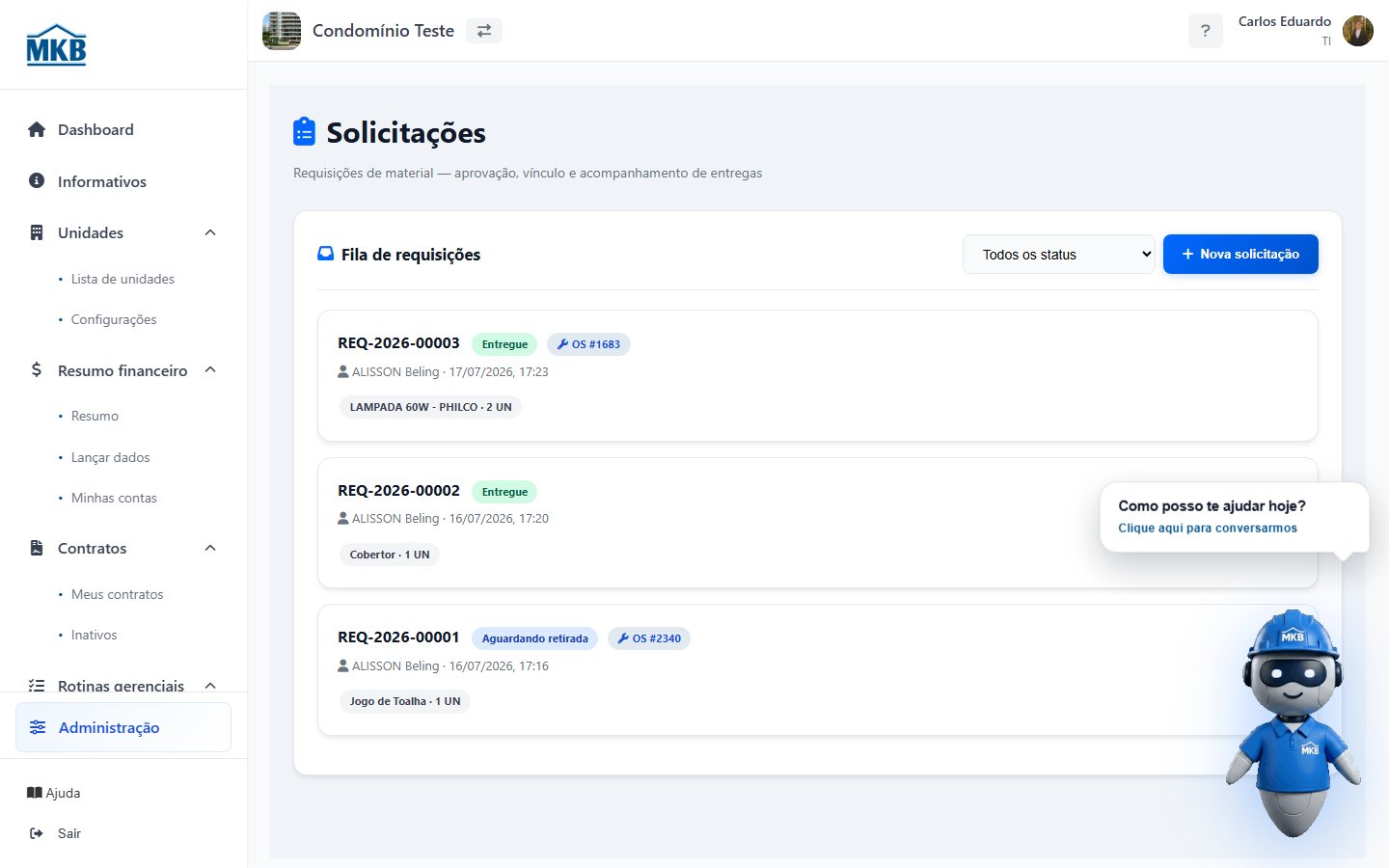Click the Jogo de Toalha item chip
Viewport: 1389px width, 868px height.
(x=405, y=701)
